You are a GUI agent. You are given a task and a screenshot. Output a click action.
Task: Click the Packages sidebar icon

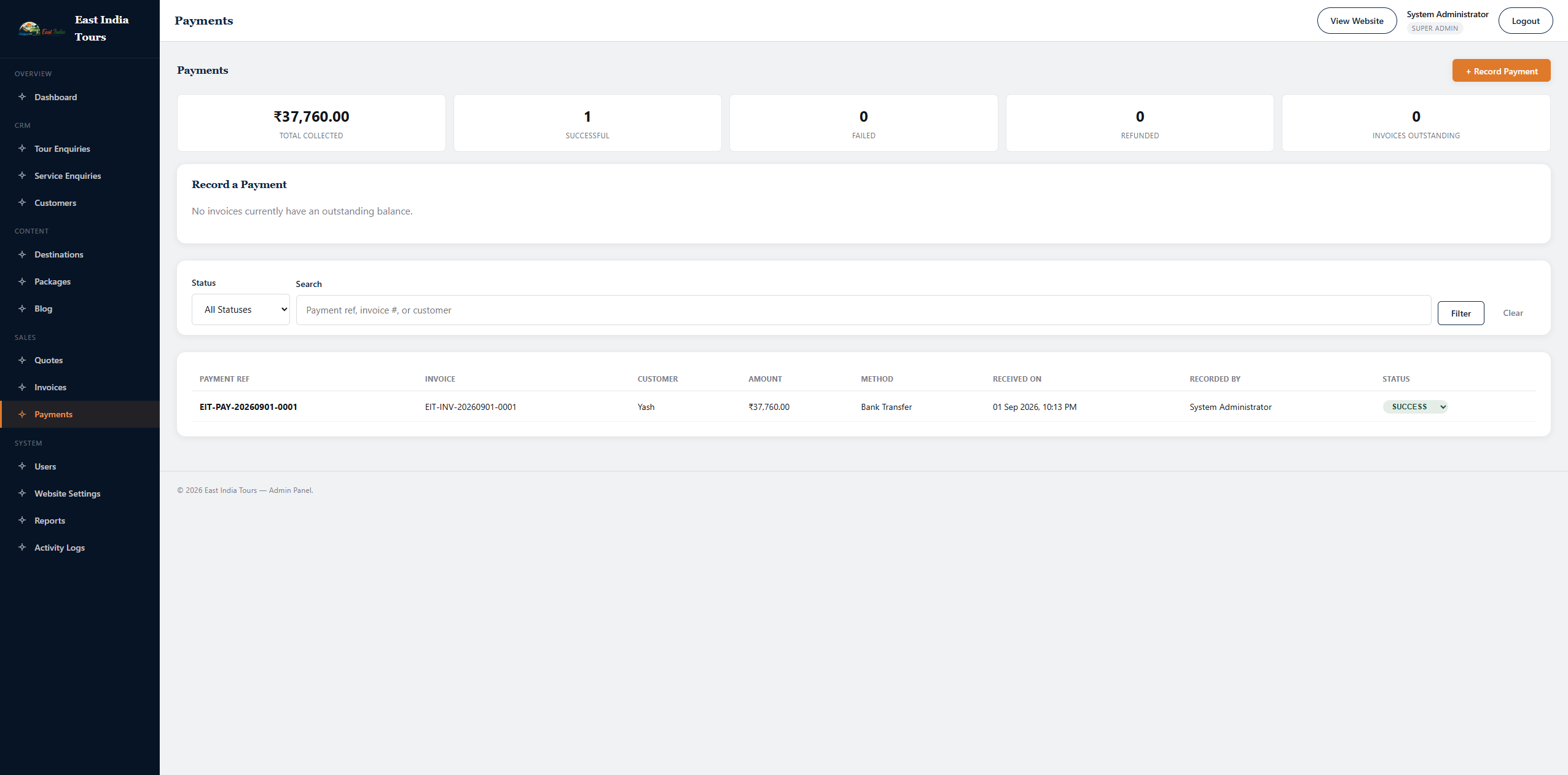(22, 281)
